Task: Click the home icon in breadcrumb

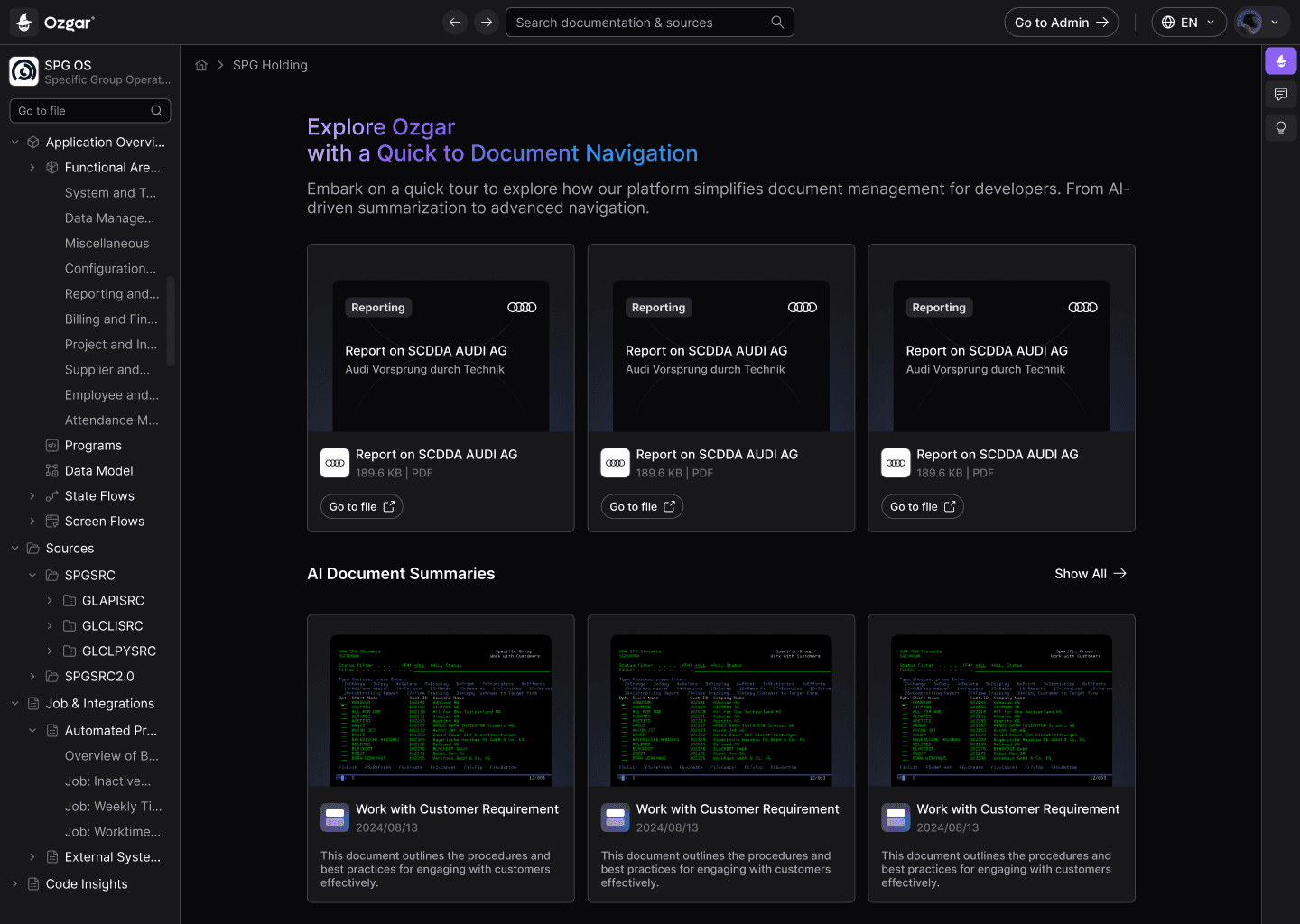Action: pos(201,65)
